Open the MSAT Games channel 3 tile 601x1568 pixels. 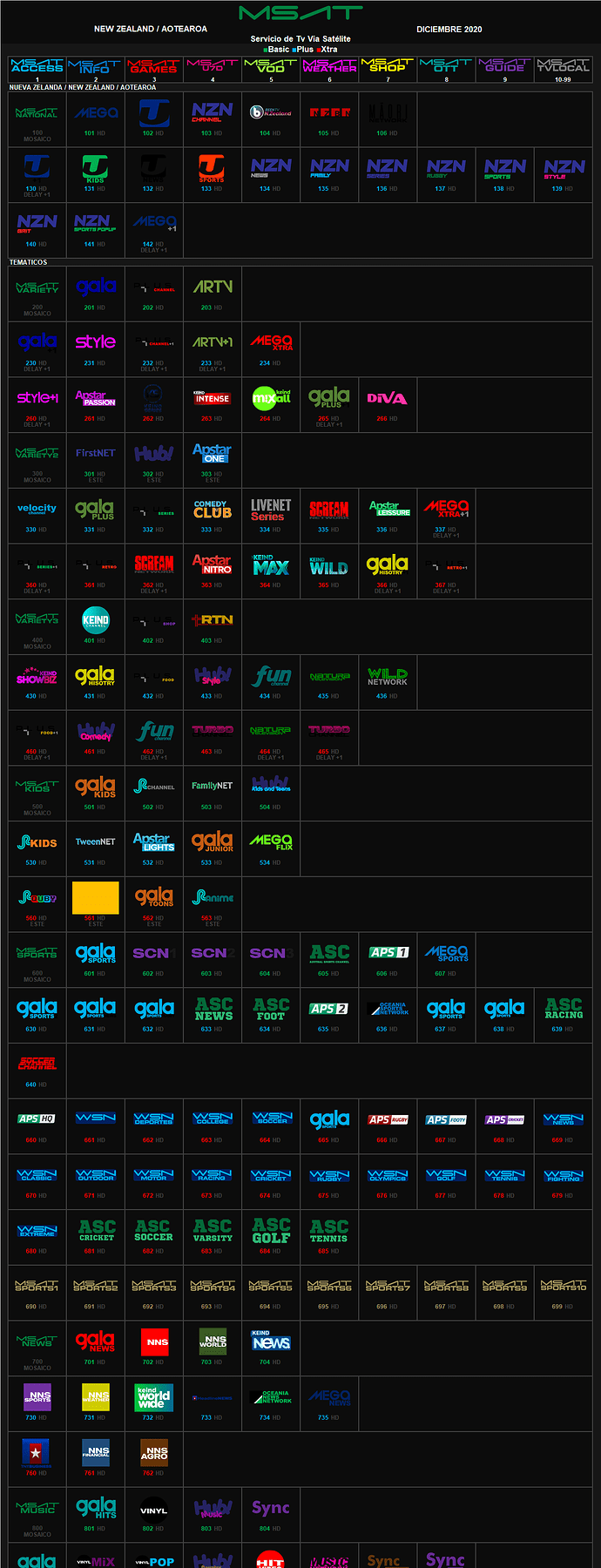(154, 66)
